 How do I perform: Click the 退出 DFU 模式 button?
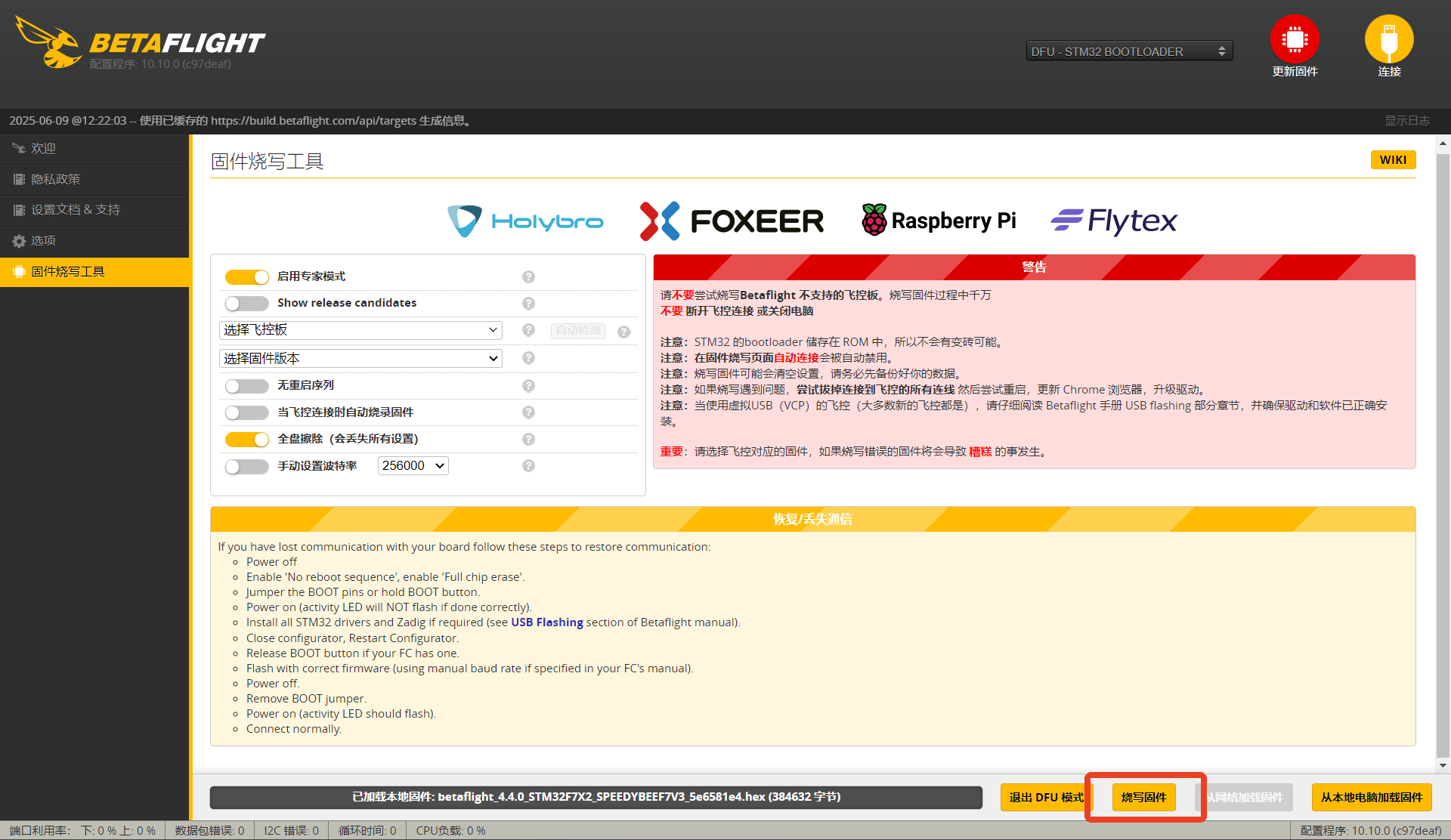point(1047,798)
